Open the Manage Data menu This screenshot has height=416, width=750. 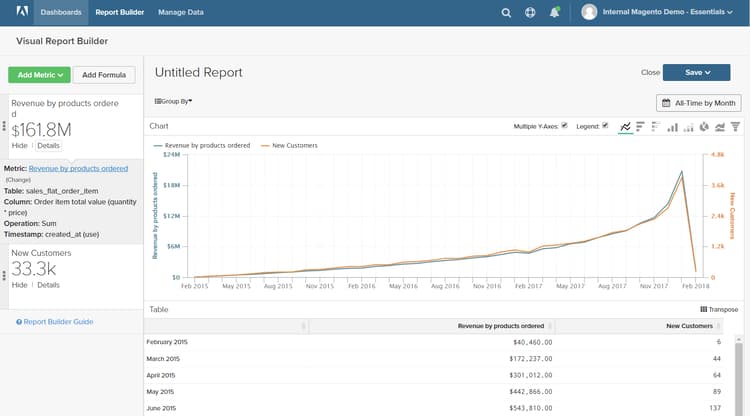(x=181, y=13)
